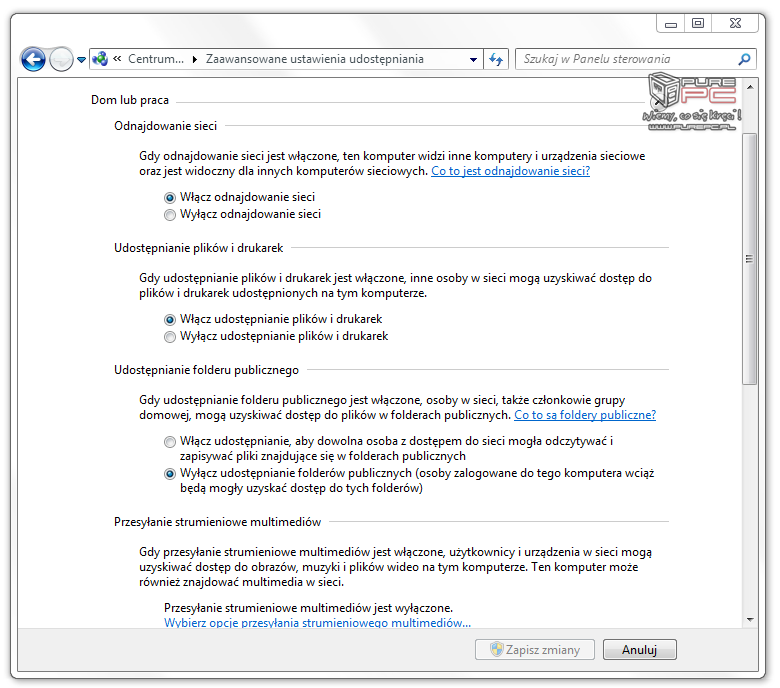Viewport: 780px width, 688px height.
Task: Click the Refresh button next to address bar
Action: (x=496, y=60)
